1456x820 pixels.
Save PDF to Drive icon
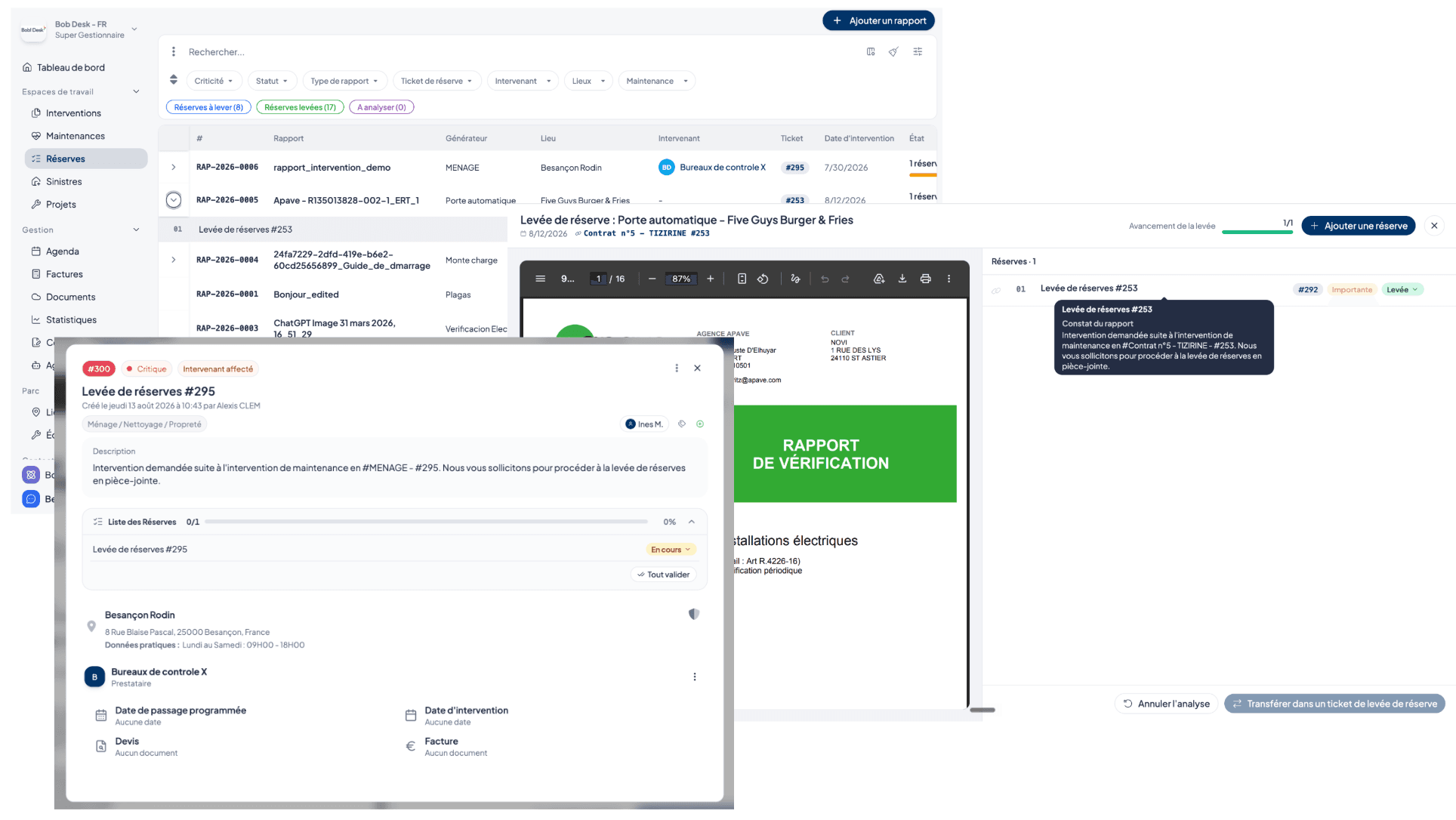point(879,279)
